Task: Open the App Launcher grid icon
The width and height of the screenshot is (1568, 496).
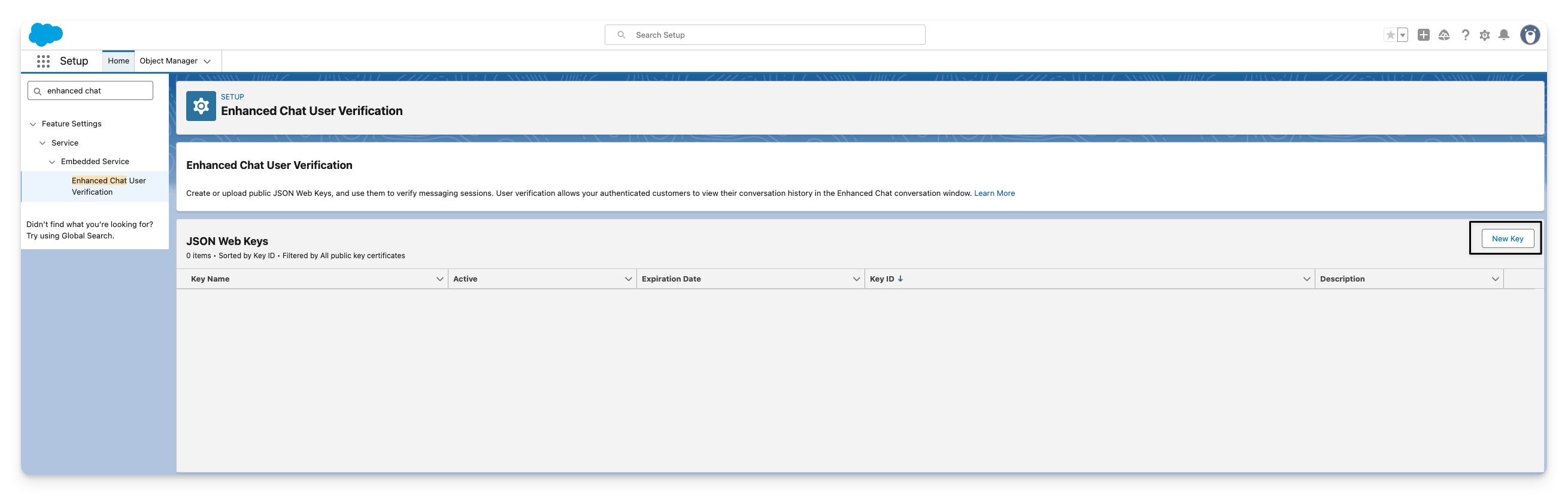Action: coord(43,61)
